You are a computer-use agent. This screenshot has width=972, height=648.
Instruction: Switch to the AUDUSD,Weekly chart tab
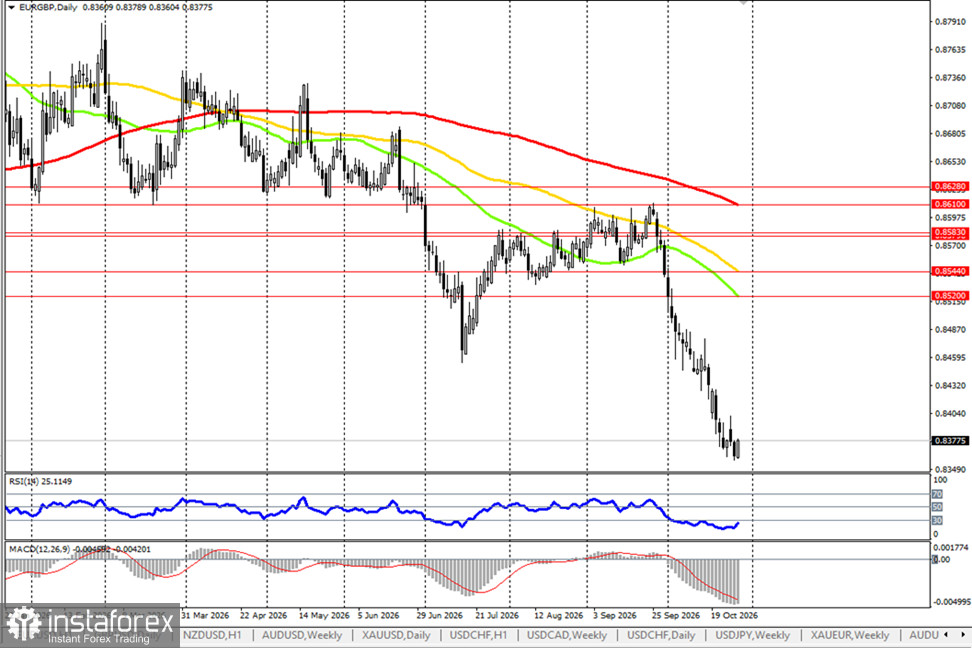(x=301, y=636)
